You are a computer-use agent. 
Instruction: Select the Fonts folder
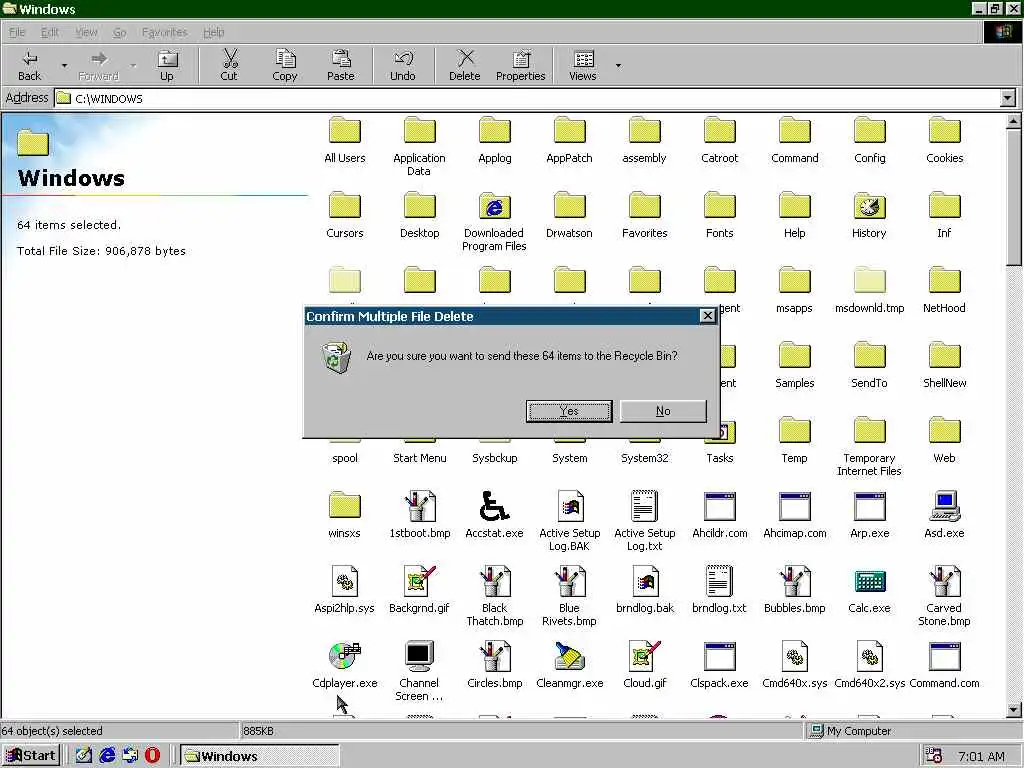pyautogui.click(x=720, y=216)
